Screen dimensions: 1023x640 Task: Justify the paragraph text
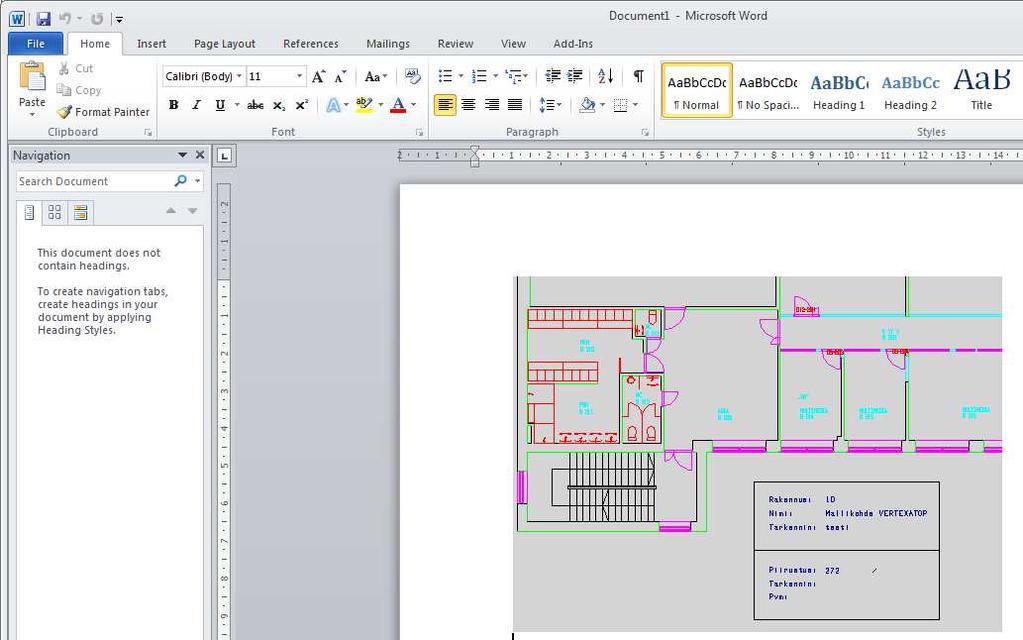click(515, 104)
